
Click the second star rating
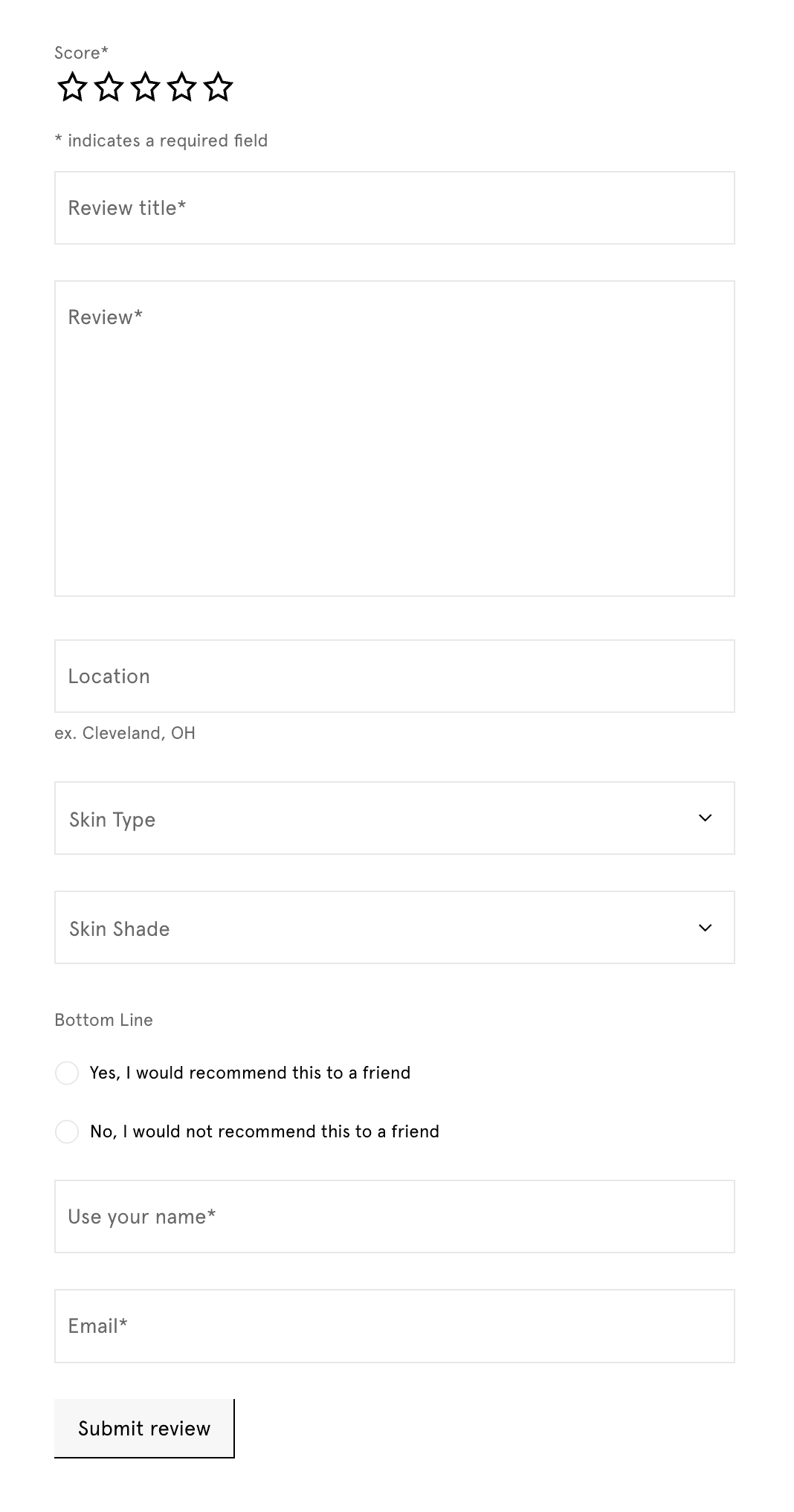[x=109, y=87]
